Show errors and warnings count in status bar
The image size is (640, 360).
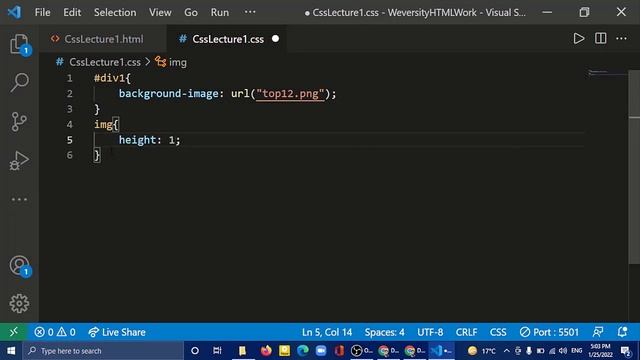[55, 332]
